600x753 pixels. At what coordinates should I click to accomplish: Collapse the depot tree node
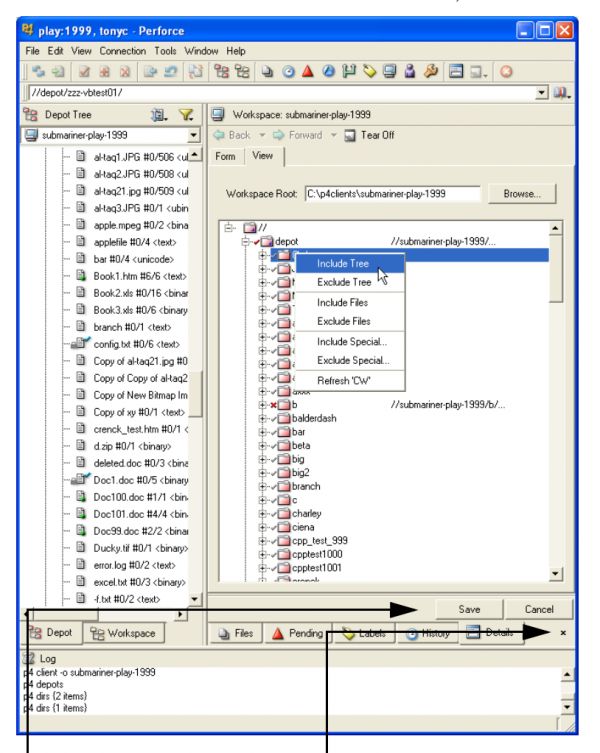tap(245, 241)
